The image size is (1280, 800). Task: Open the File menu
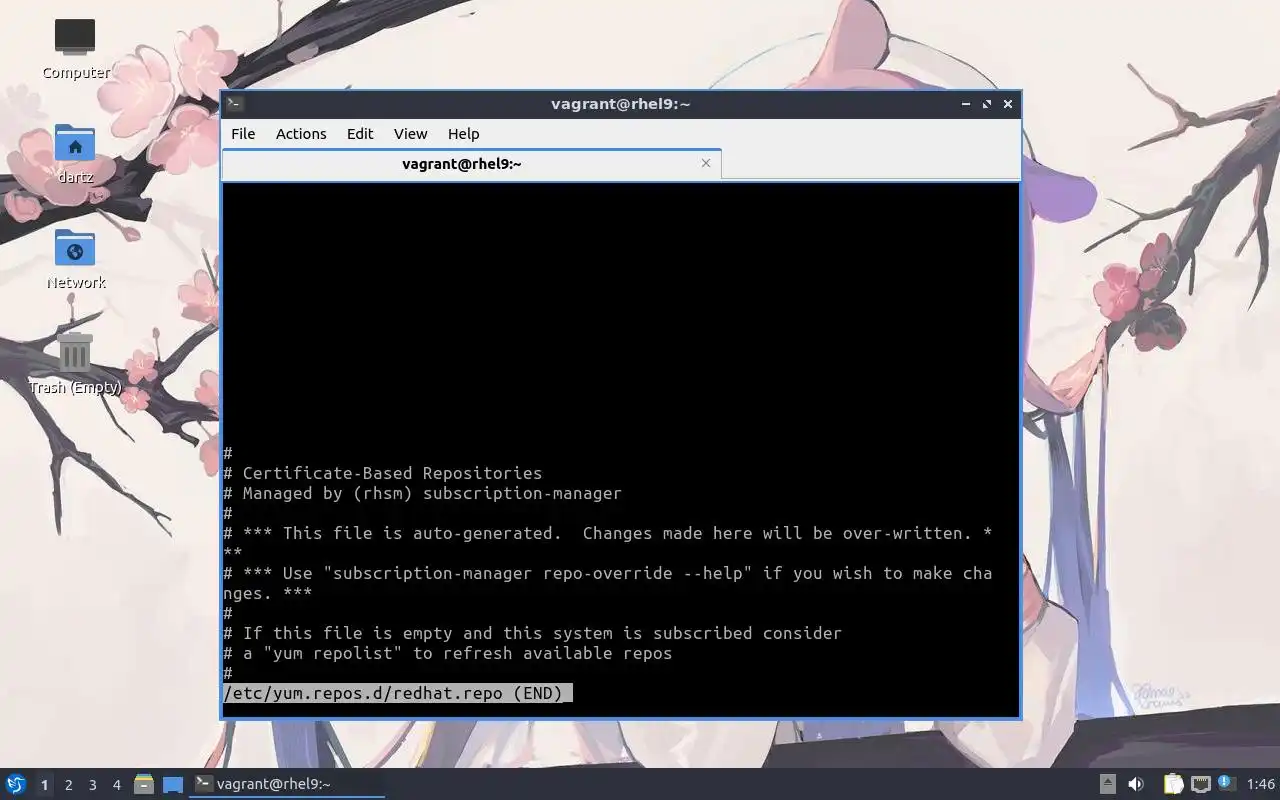coord(243,134)
